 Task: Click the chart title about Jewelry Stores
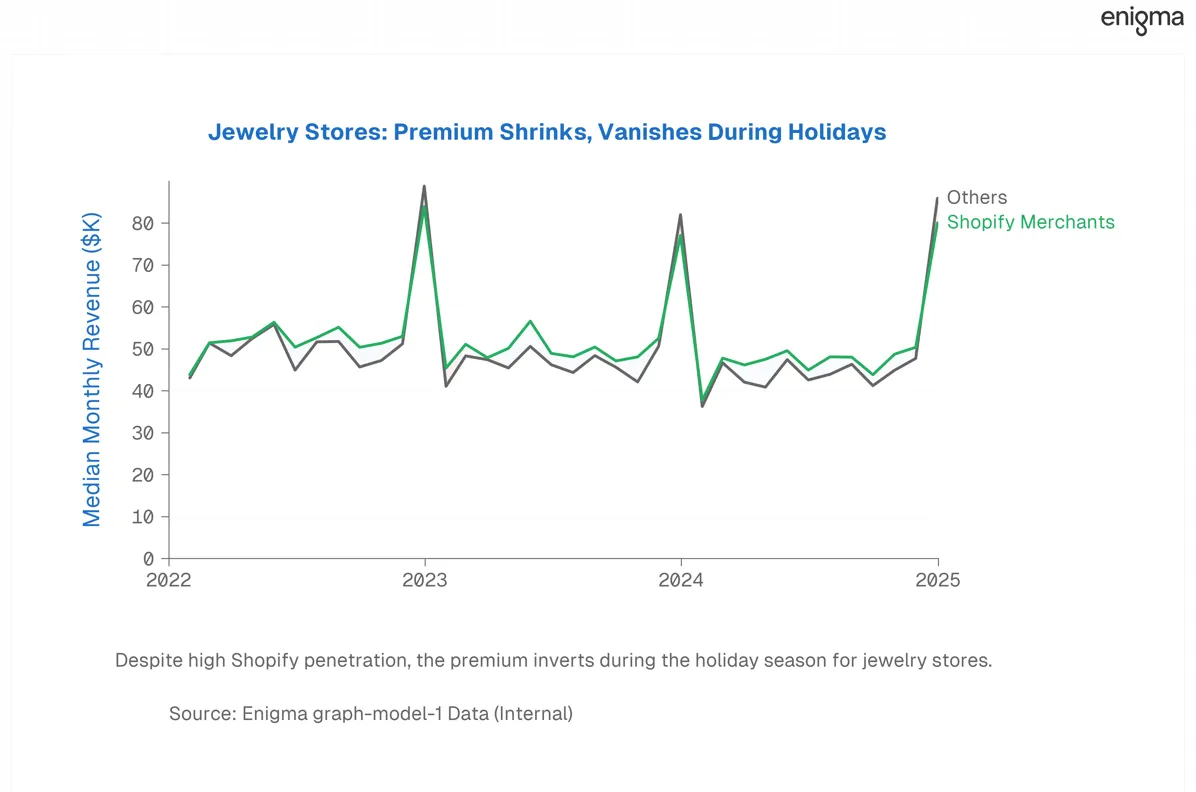(x=547, y=132)
